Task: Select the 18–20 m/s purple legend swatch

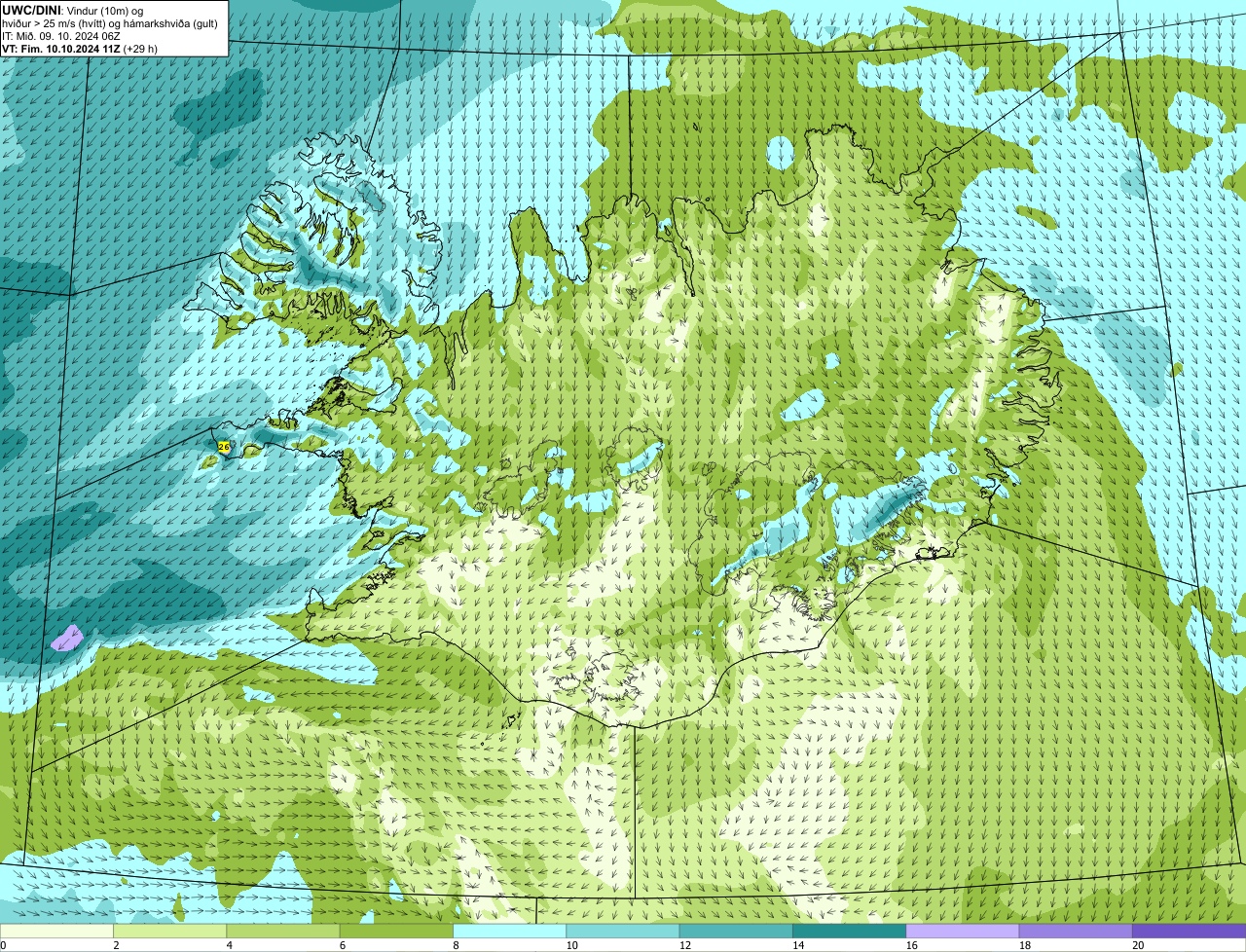Action: tap(1076, 931)
